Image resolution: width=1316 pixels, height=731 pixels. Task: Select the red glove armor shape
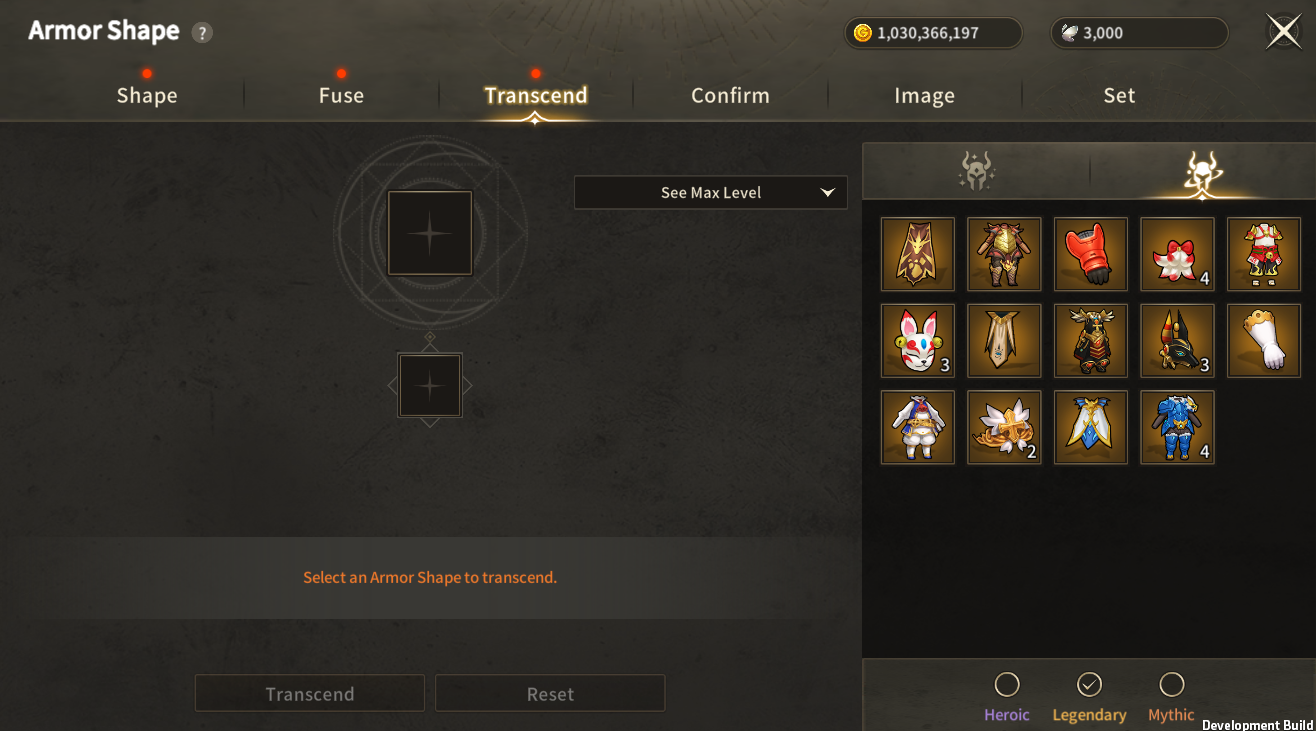click(x=1091, y=254)
